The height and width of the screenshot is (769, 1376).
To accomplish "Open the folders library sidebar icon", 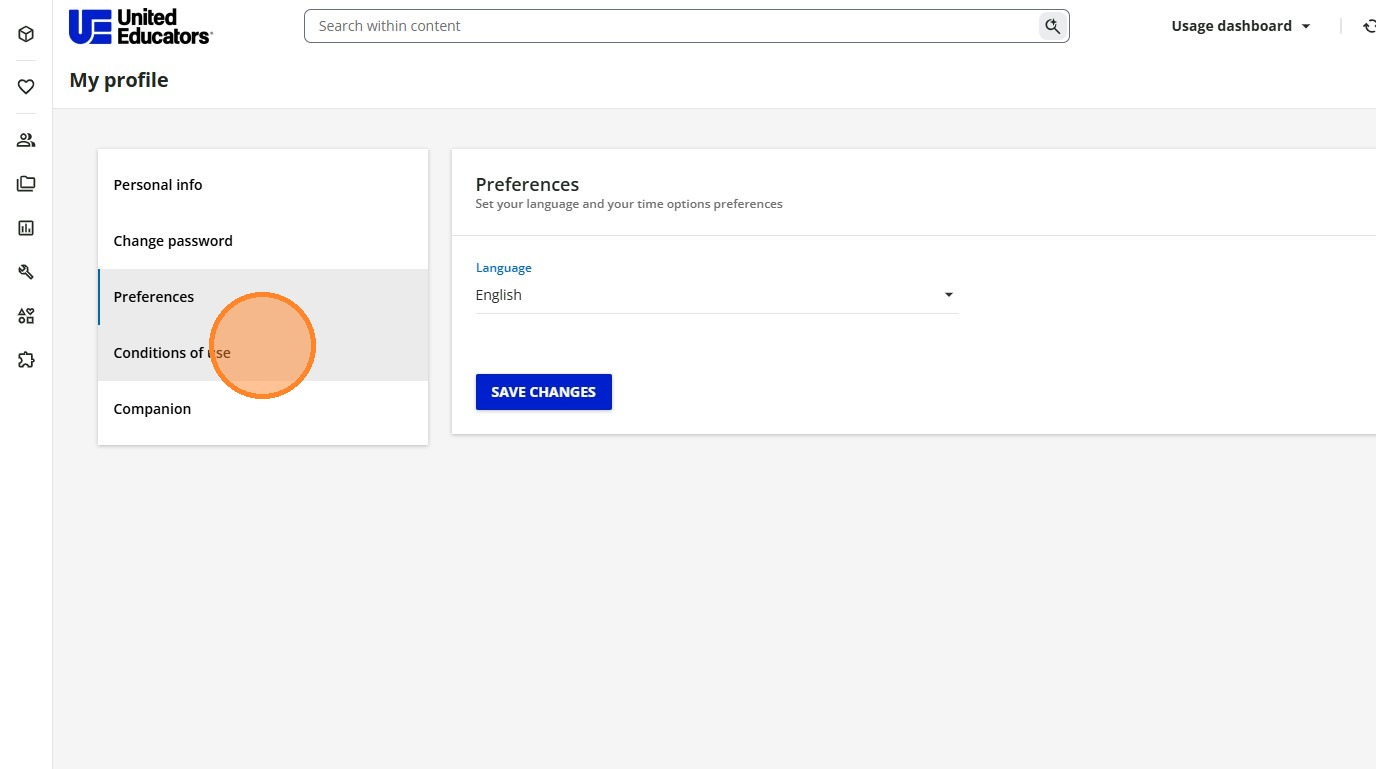I will [x=26, y=184].
